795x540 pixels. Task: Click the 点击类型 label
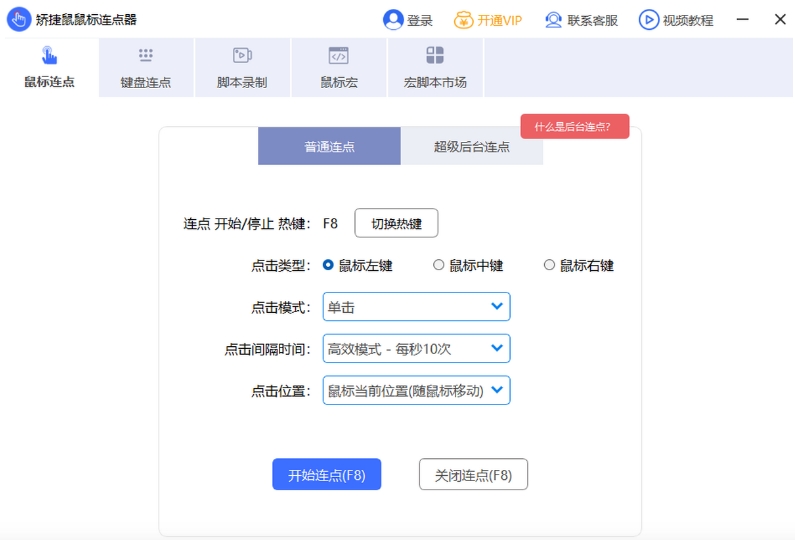coord(281,265)
